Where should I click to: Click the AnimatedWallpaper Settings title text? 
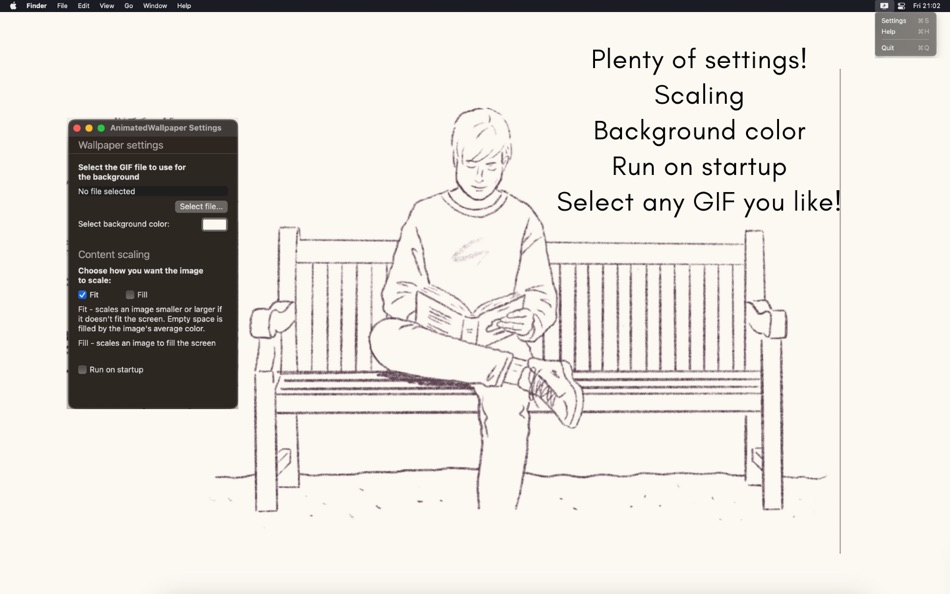pyautogui.click(x=165, y=128)
